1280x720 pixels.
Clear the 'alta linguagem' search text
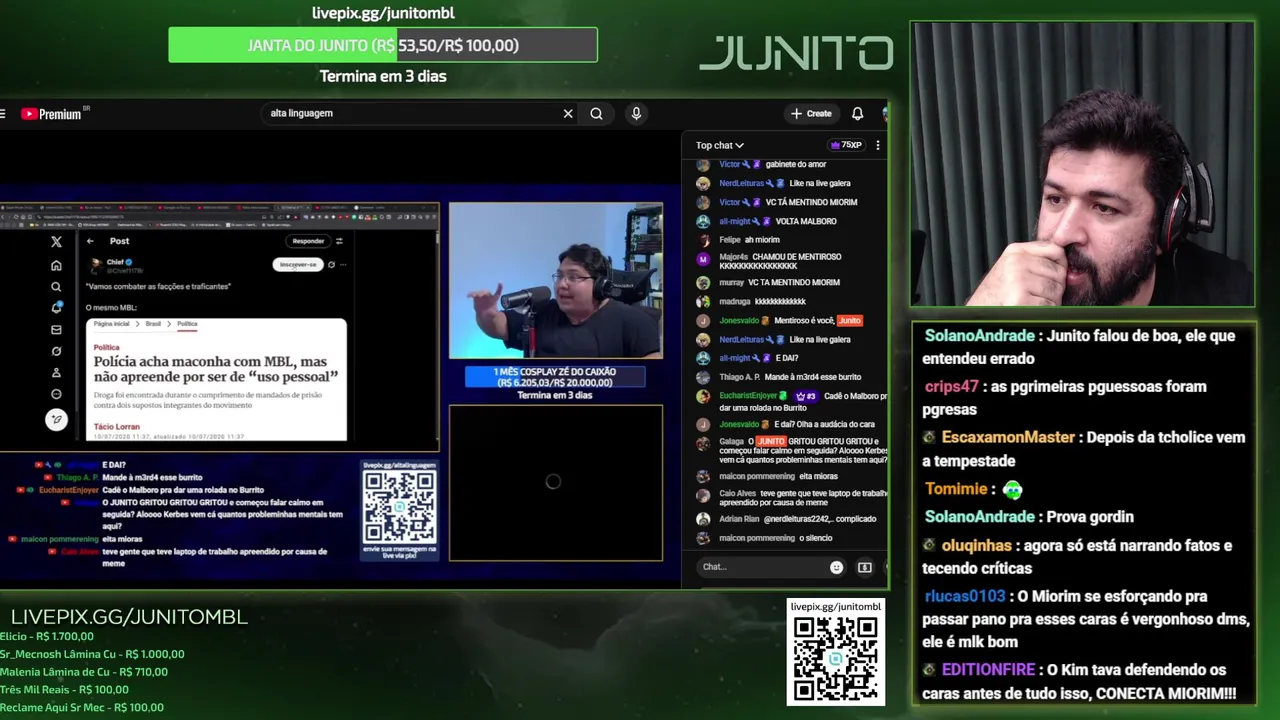[x=568, y=114]
